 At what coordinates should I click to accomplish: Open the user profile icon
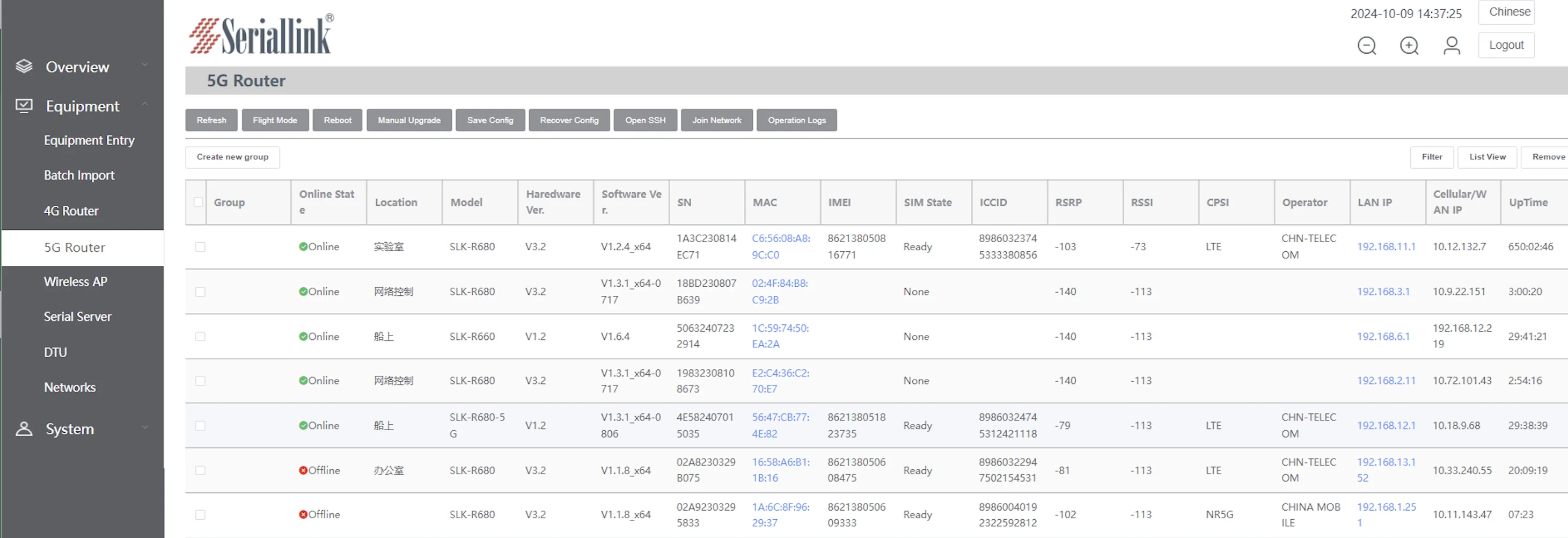(1451, 46)
